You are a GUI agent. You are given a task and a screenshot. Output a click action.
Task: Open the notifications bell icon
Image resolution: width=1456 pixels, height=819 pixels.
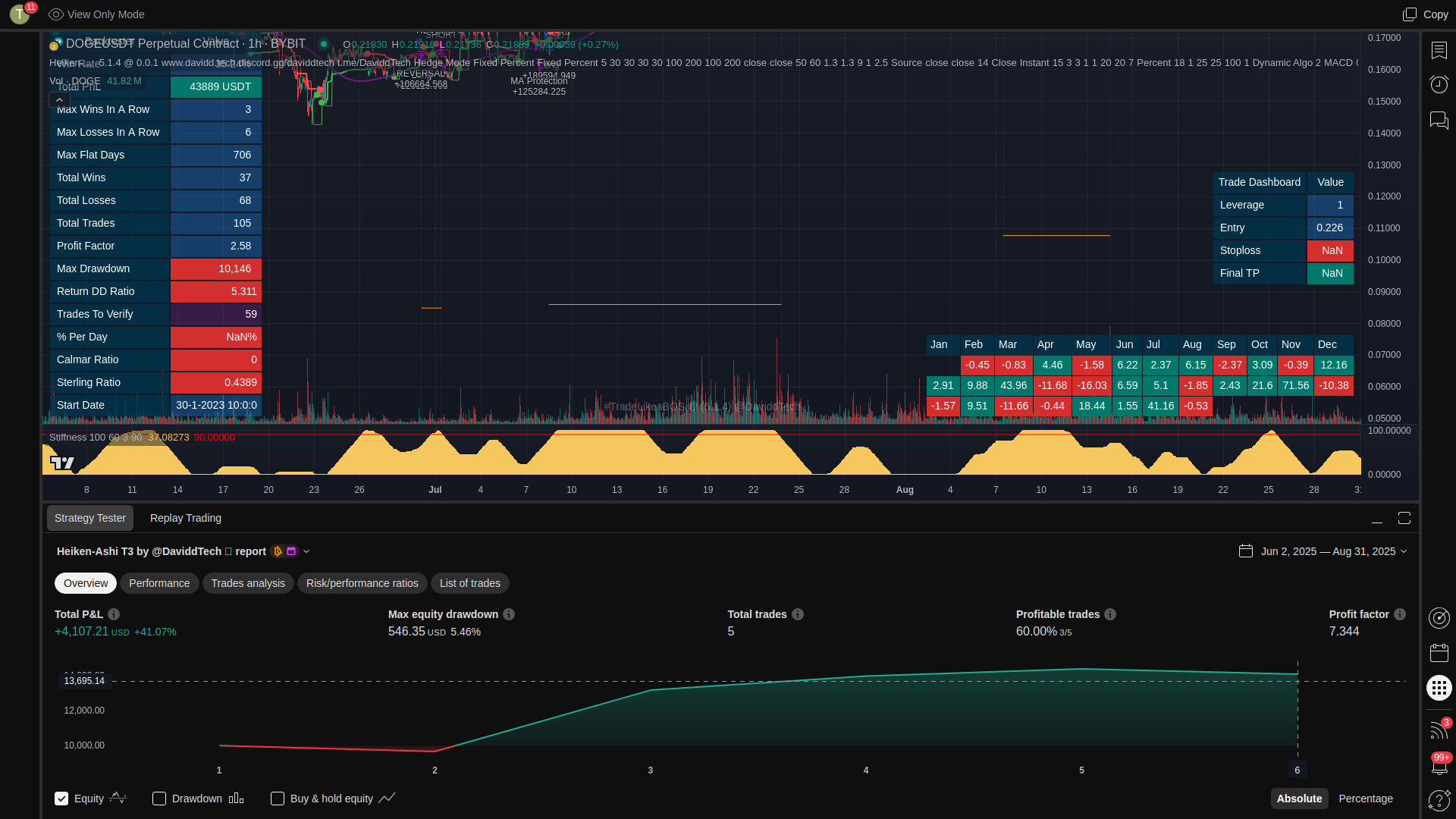[x=1439, y=765]
